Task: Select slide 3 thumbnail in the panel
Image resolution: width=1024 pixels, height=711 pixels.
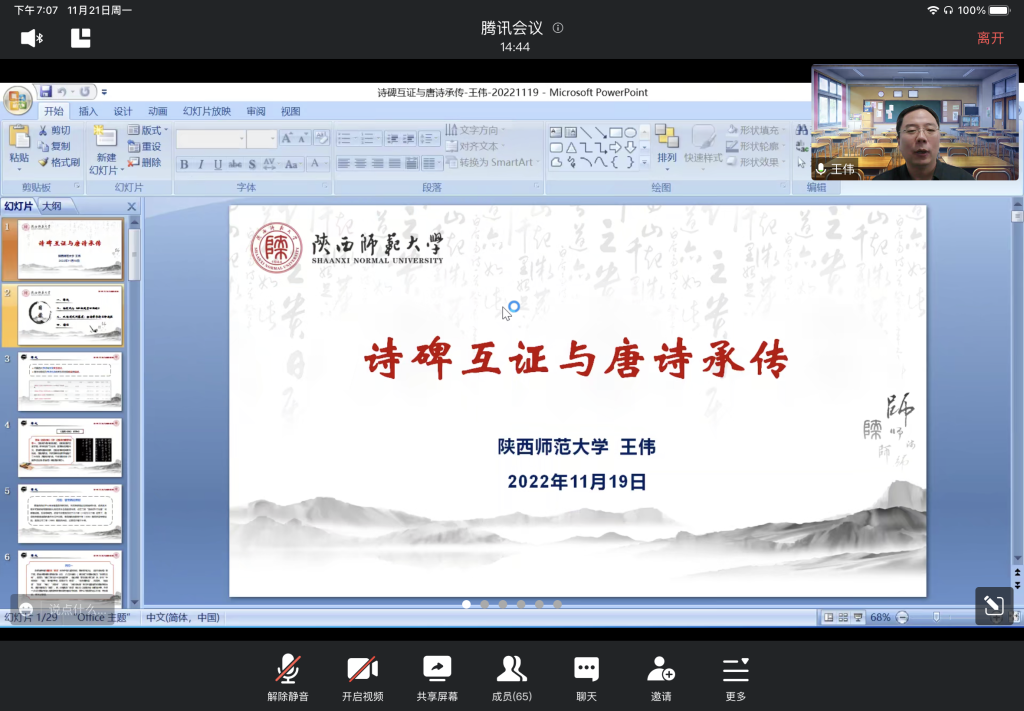Action: [70, 381]
